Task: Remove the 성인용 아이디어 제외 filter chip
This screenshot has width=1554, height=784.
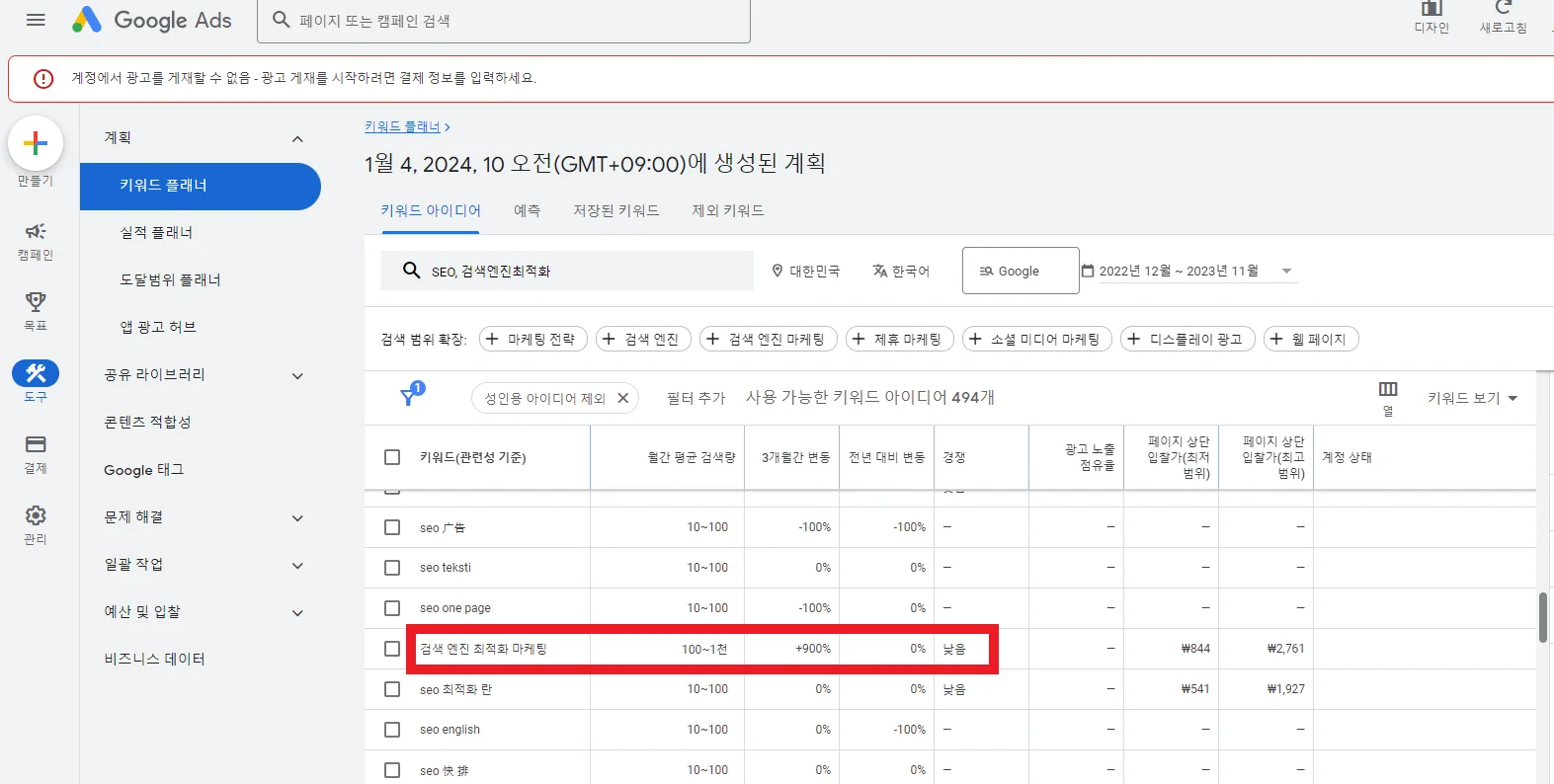Action: coord(623,398)
